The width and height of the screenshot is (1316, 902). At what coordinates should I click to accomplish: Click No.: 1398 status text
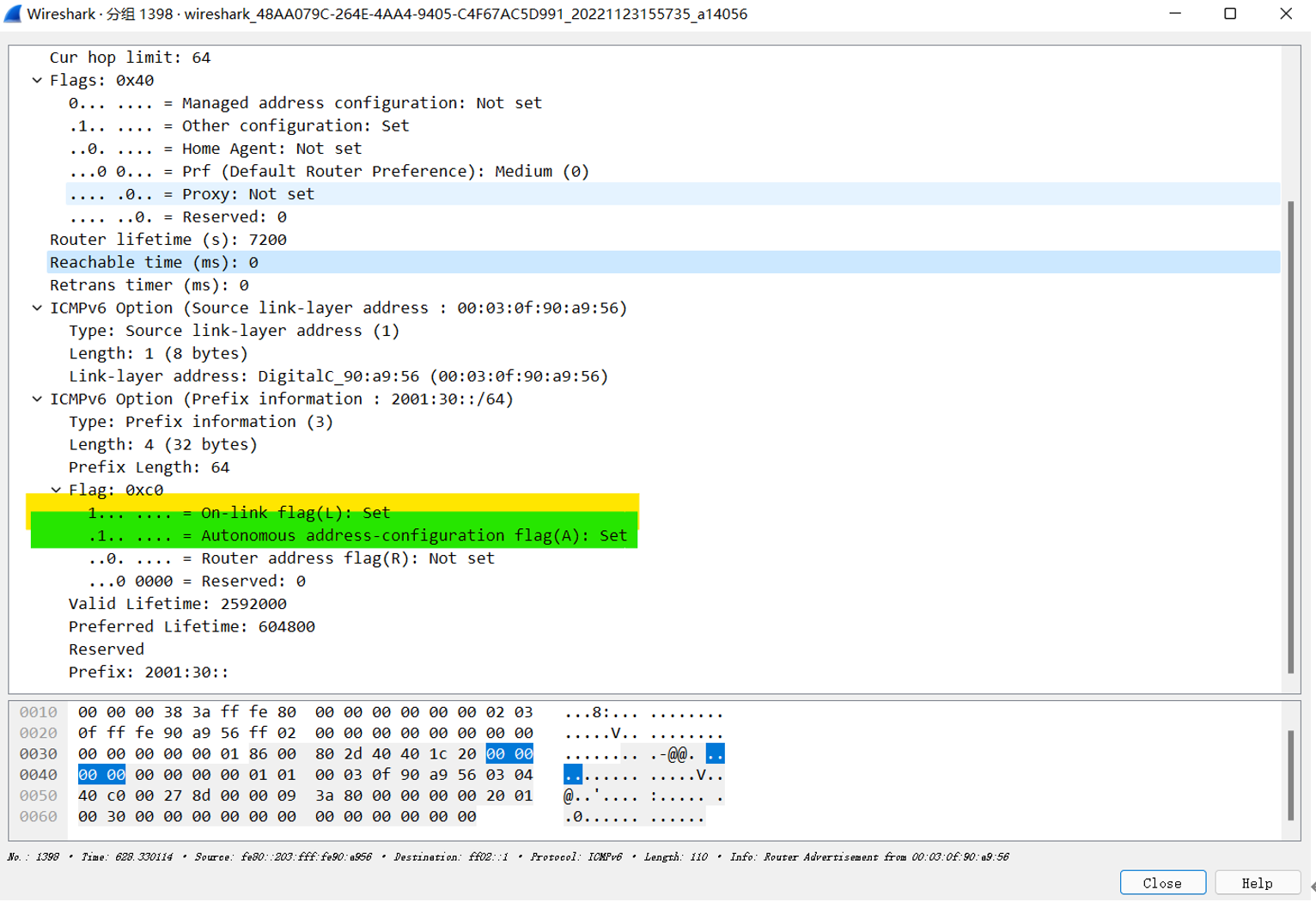[33, 856]
